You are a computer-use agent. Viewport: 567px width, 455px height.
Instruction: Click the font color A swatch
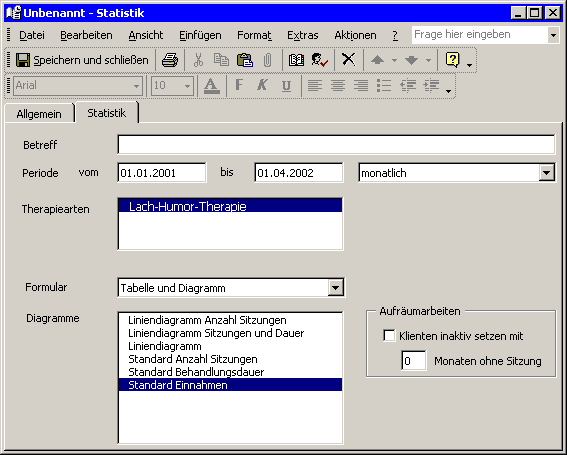(x=212, y=86)
